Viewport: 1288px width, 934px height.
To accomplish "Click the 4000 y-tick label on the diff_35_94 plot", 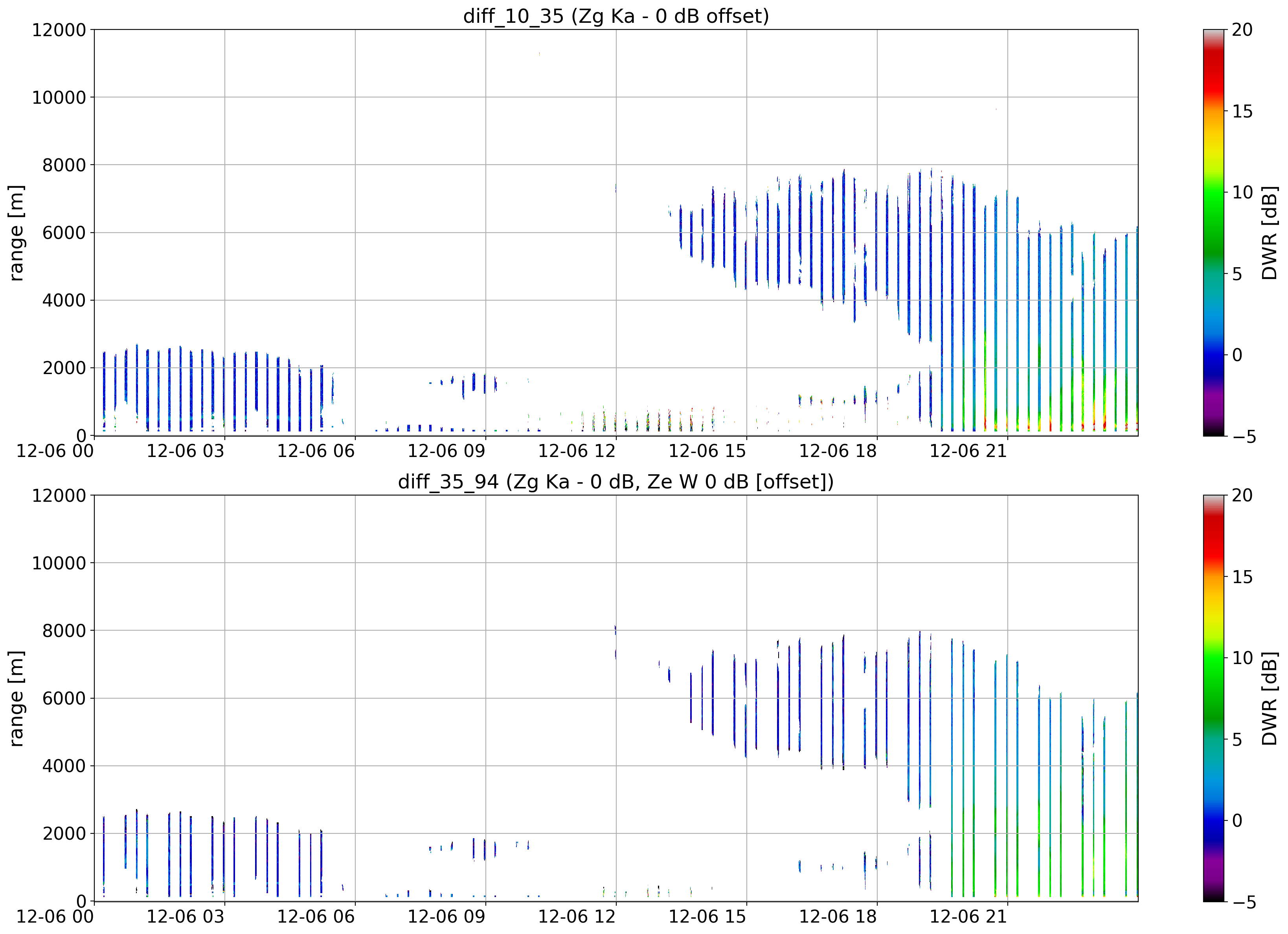I will click(64, 766).
